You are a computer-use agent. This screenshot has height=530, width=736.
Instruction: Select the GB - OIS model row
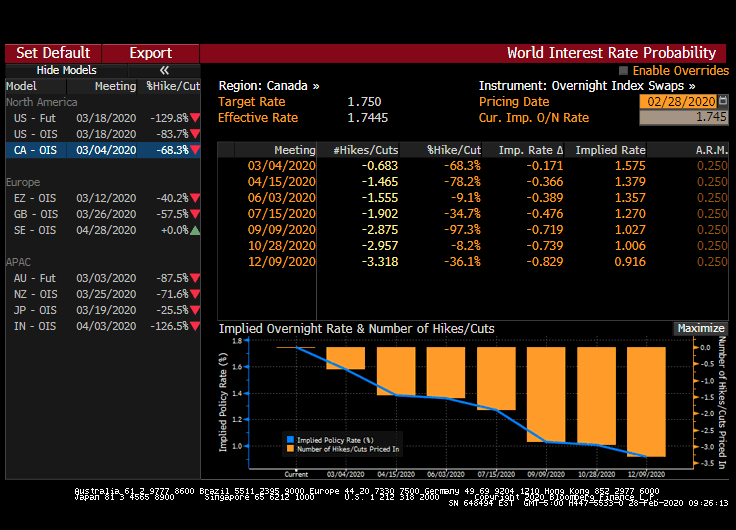point(103,214)
